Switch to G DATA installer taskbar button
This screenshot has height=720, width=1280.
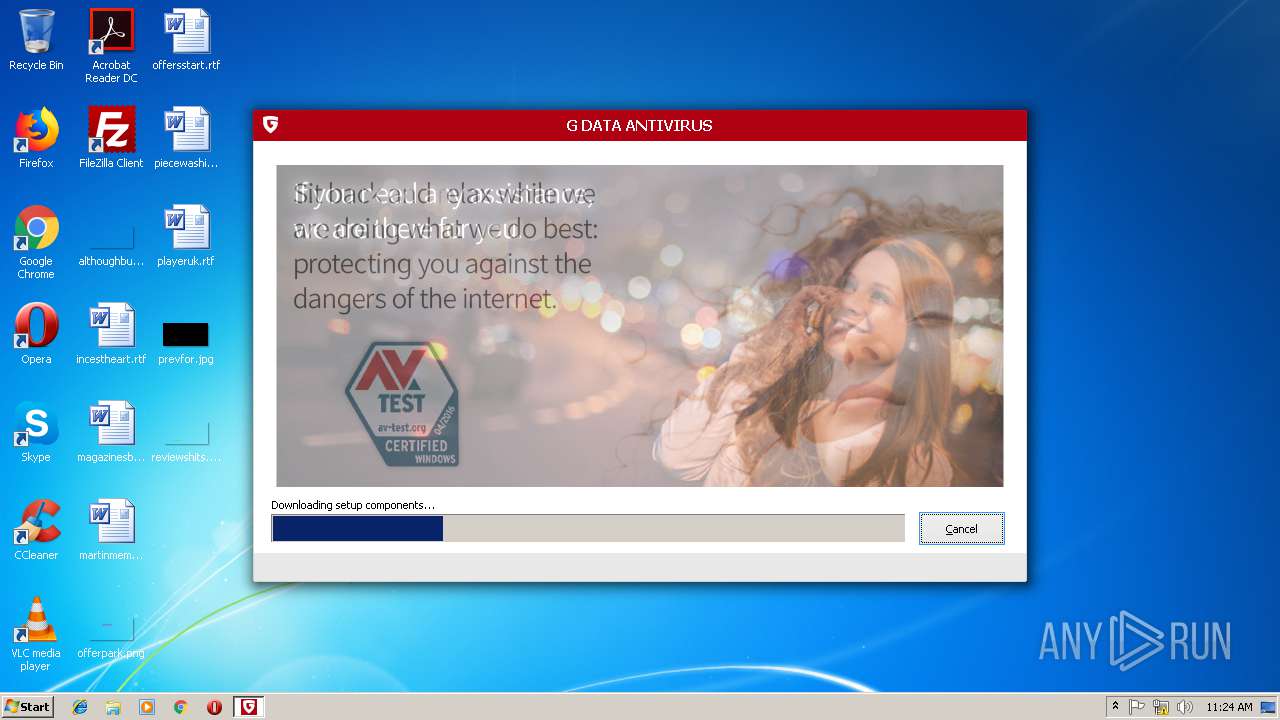pos(248,707)
